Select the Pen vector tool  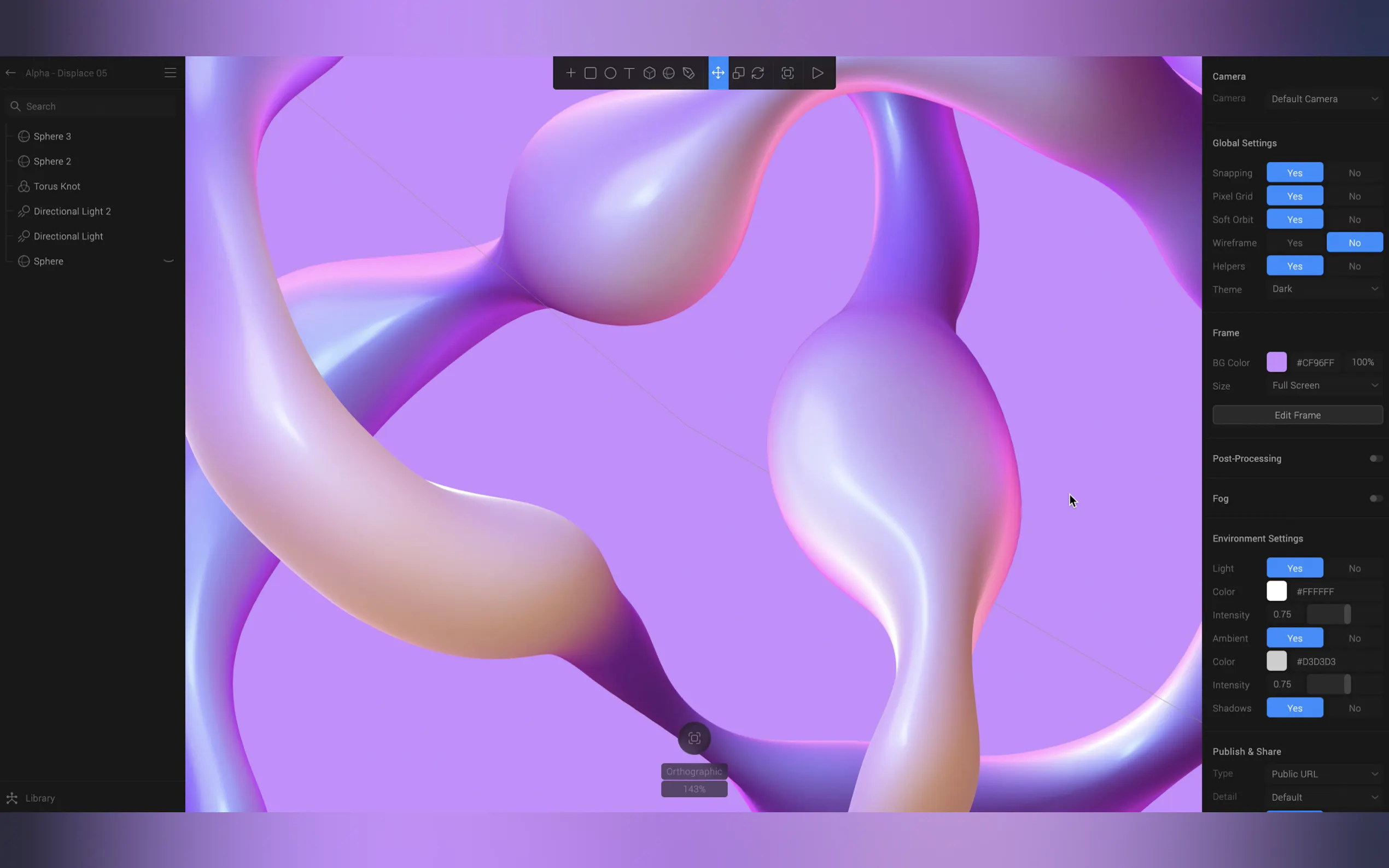(688, 73)
